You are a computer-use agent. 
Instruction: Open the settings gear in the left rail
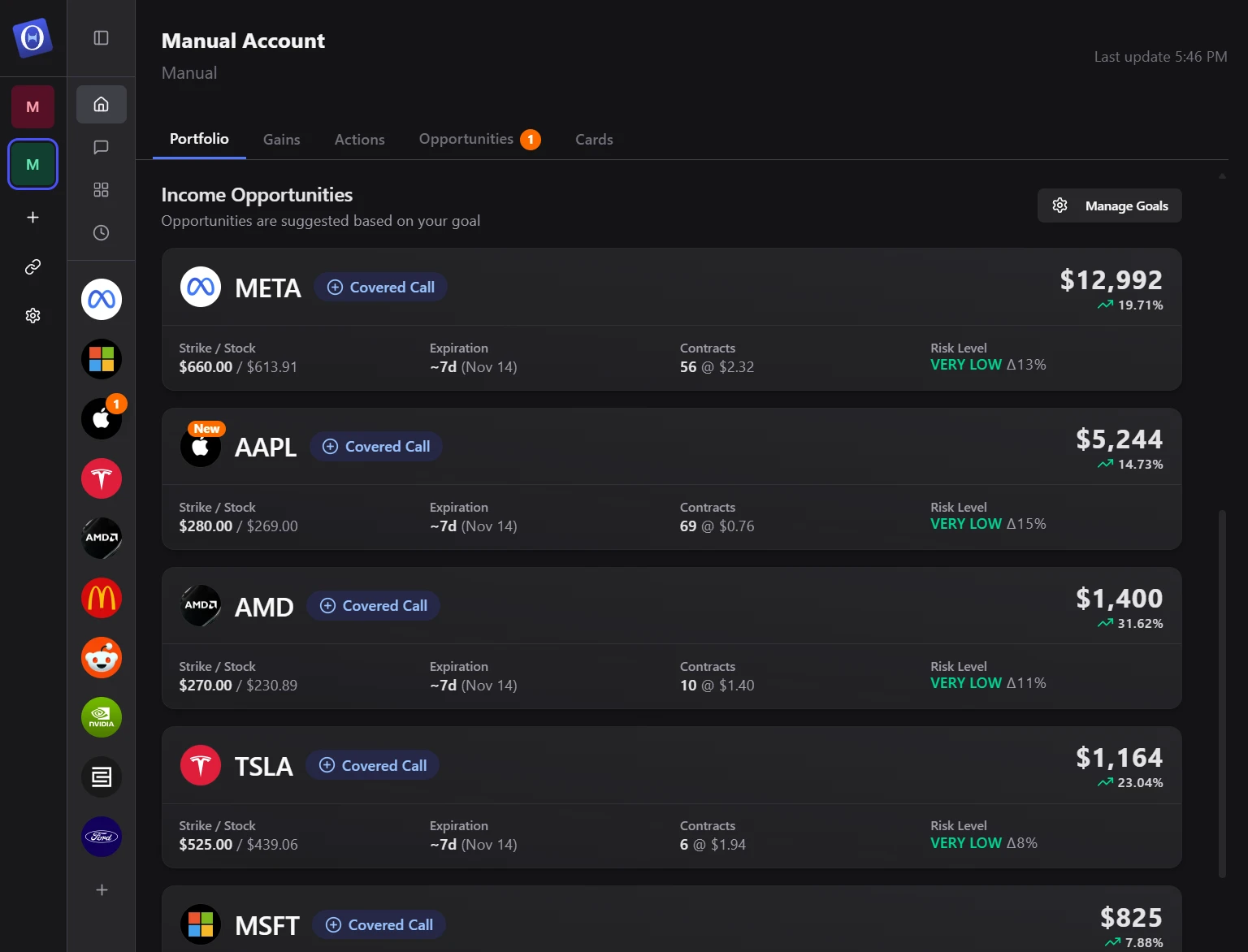(32, 315)
